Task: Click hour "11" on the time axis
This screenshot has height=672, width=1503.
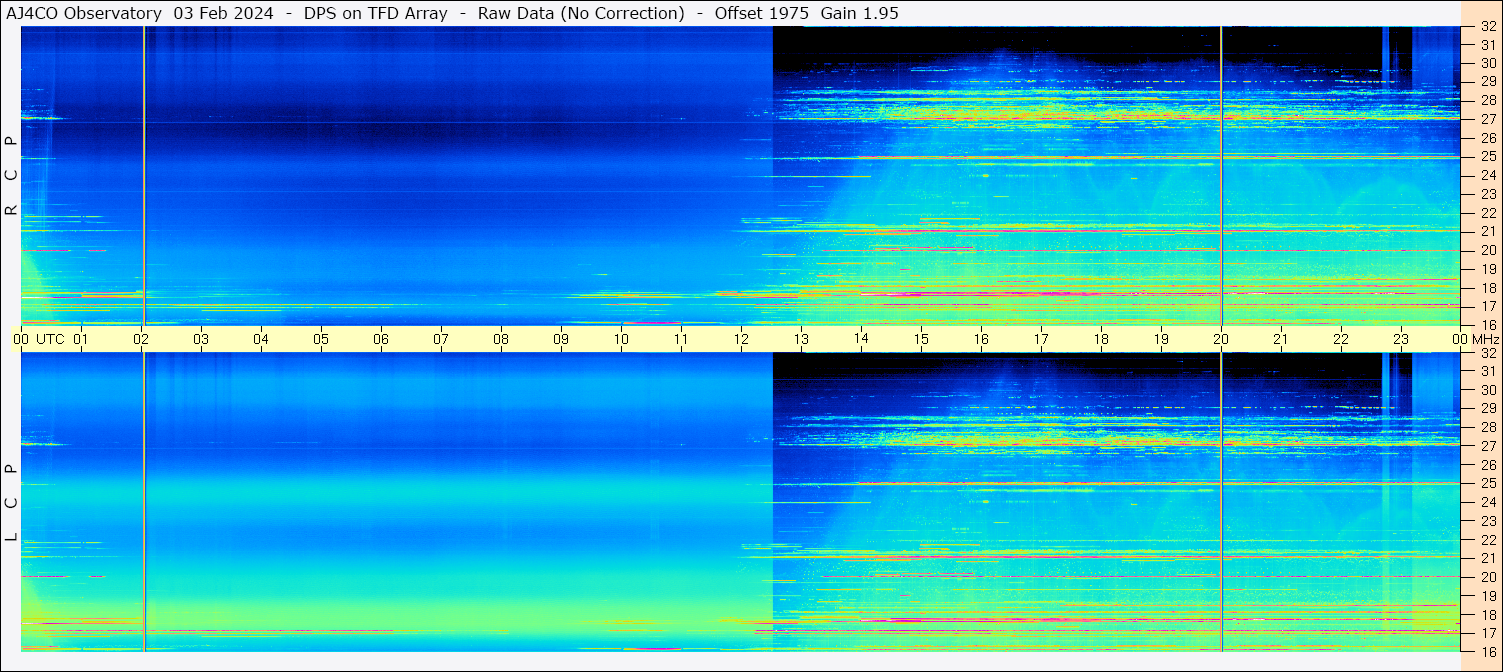Action: tap(681, 339)
